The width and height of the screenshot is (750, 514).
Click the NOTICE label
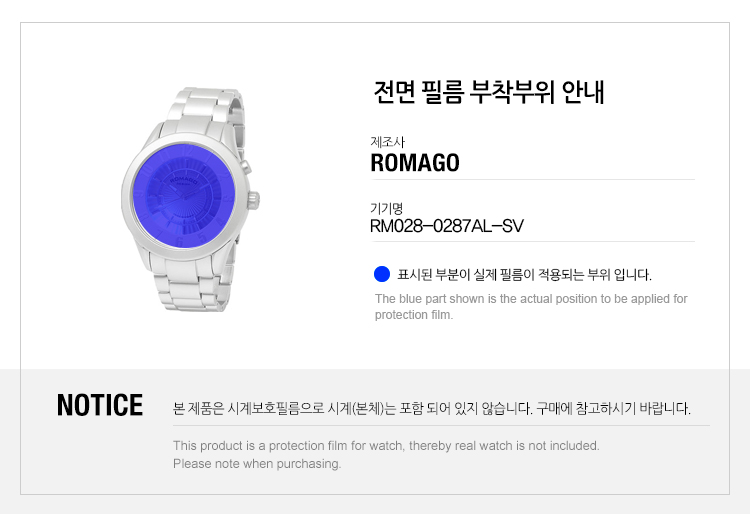[x=100, y=405]
